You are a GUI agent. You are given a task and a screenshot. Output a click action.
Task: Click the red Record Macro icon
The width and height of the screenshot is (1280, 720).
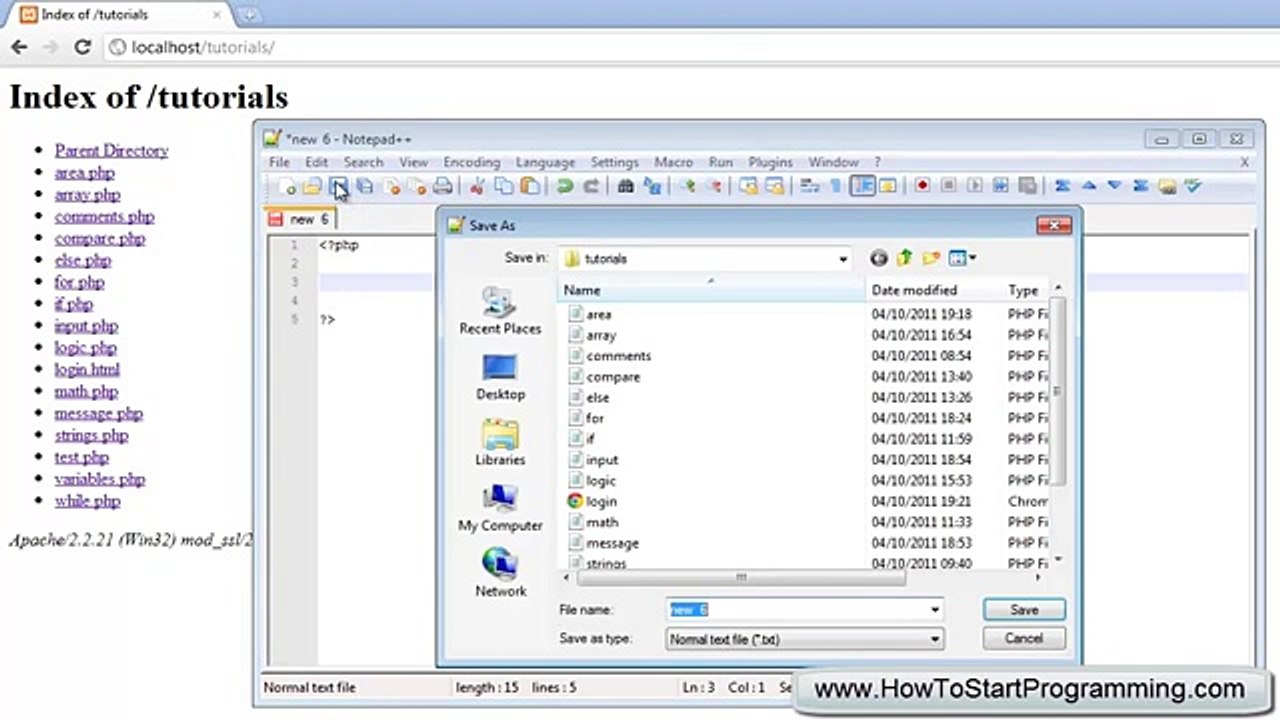(x=922, y=186)
